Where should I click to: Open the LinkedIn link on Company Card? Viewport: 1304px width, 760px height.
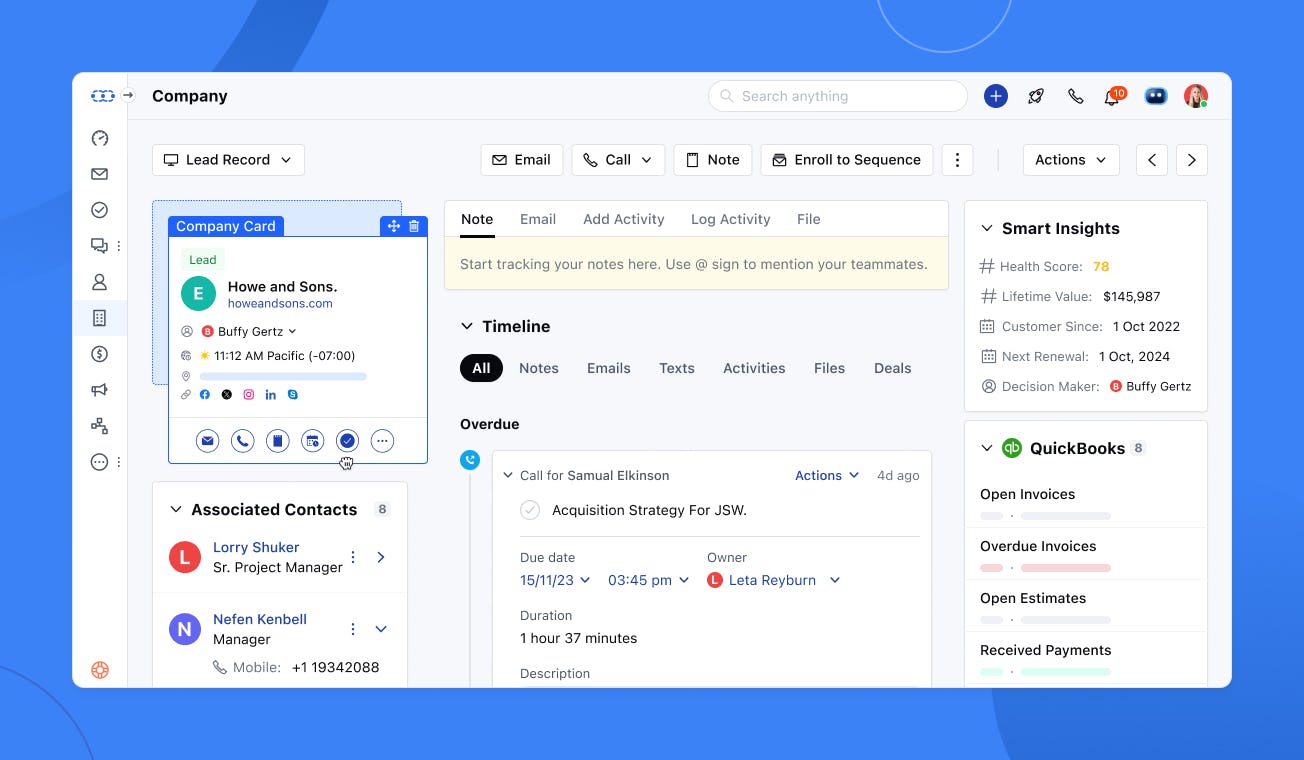271,395
